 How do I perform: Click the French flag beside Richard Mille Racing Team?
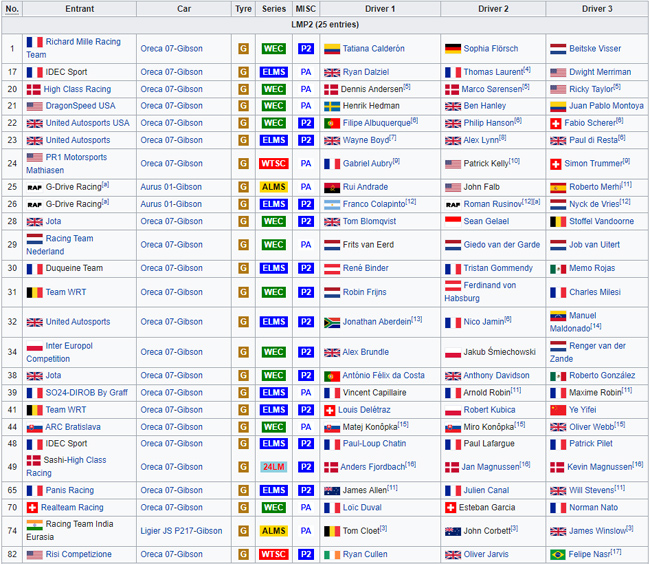tap(34, 42)
